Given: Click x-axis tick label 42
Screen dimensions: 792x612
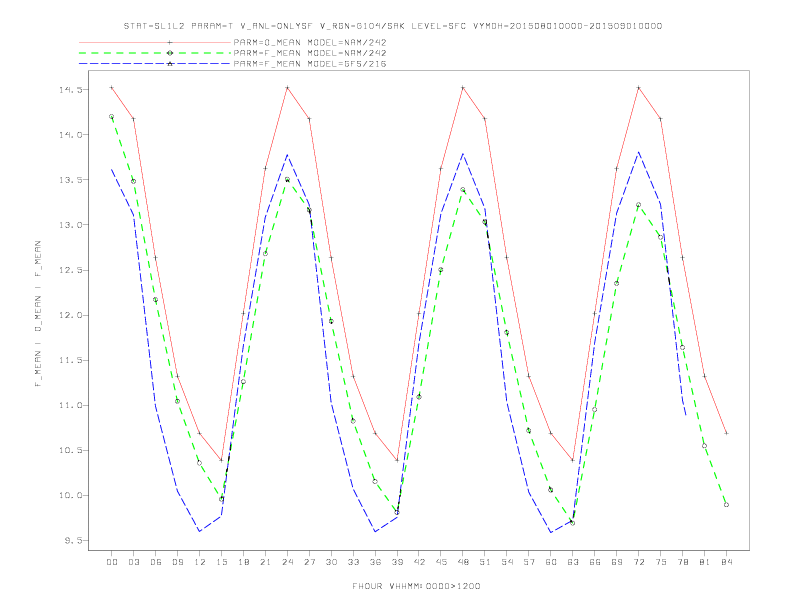Looking at the screenshot, I should coord(419,562).
